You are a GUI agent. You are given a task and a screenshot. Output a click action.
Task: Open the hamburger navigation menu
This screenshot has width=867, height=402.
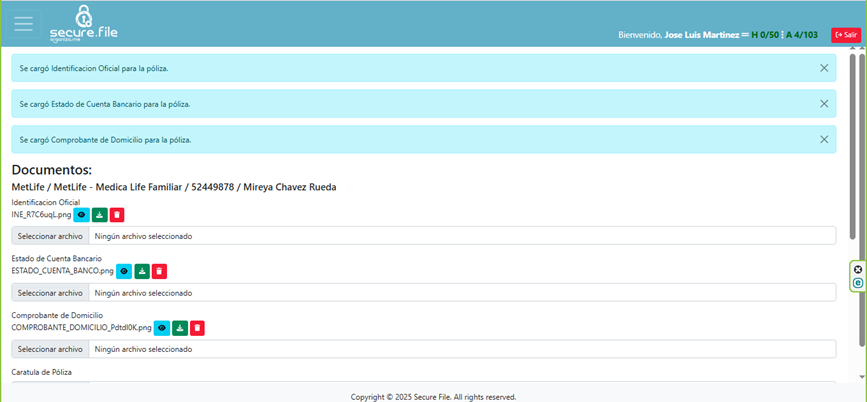coord(23,25)
